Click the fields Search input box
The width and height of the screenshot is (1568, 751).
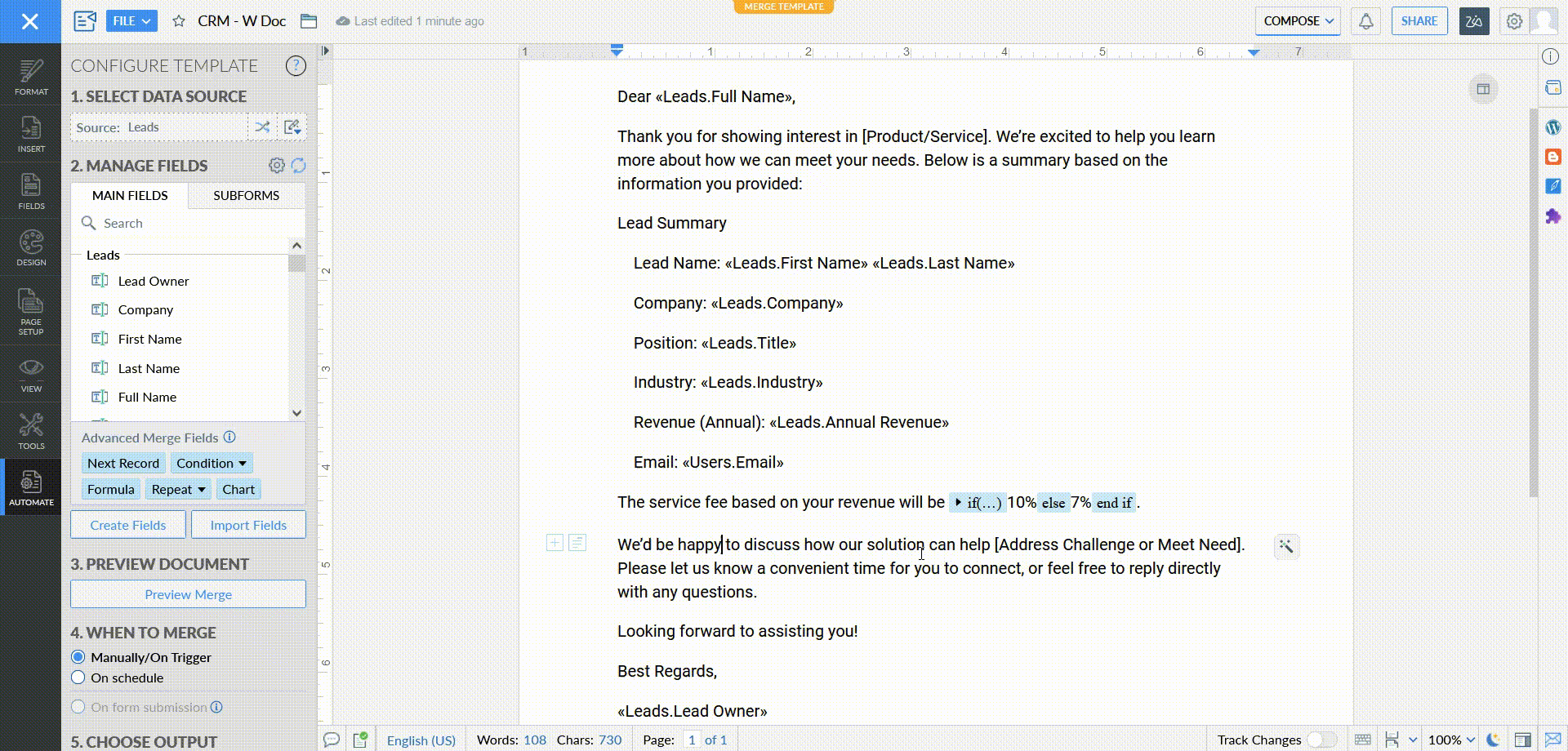tap(196, 223)
